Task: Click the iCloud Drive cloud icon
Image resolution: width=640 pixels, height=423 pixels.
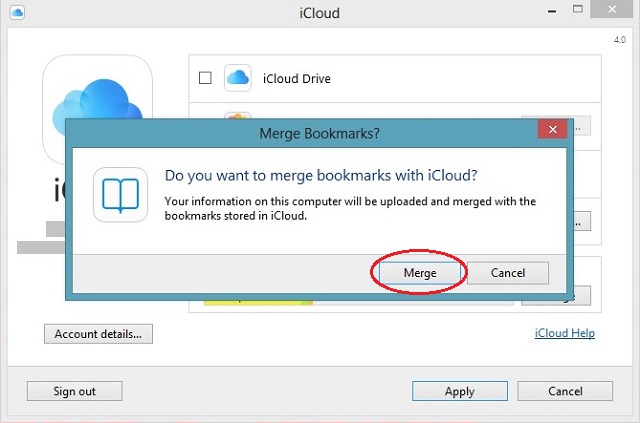Action: click(237, 78)
